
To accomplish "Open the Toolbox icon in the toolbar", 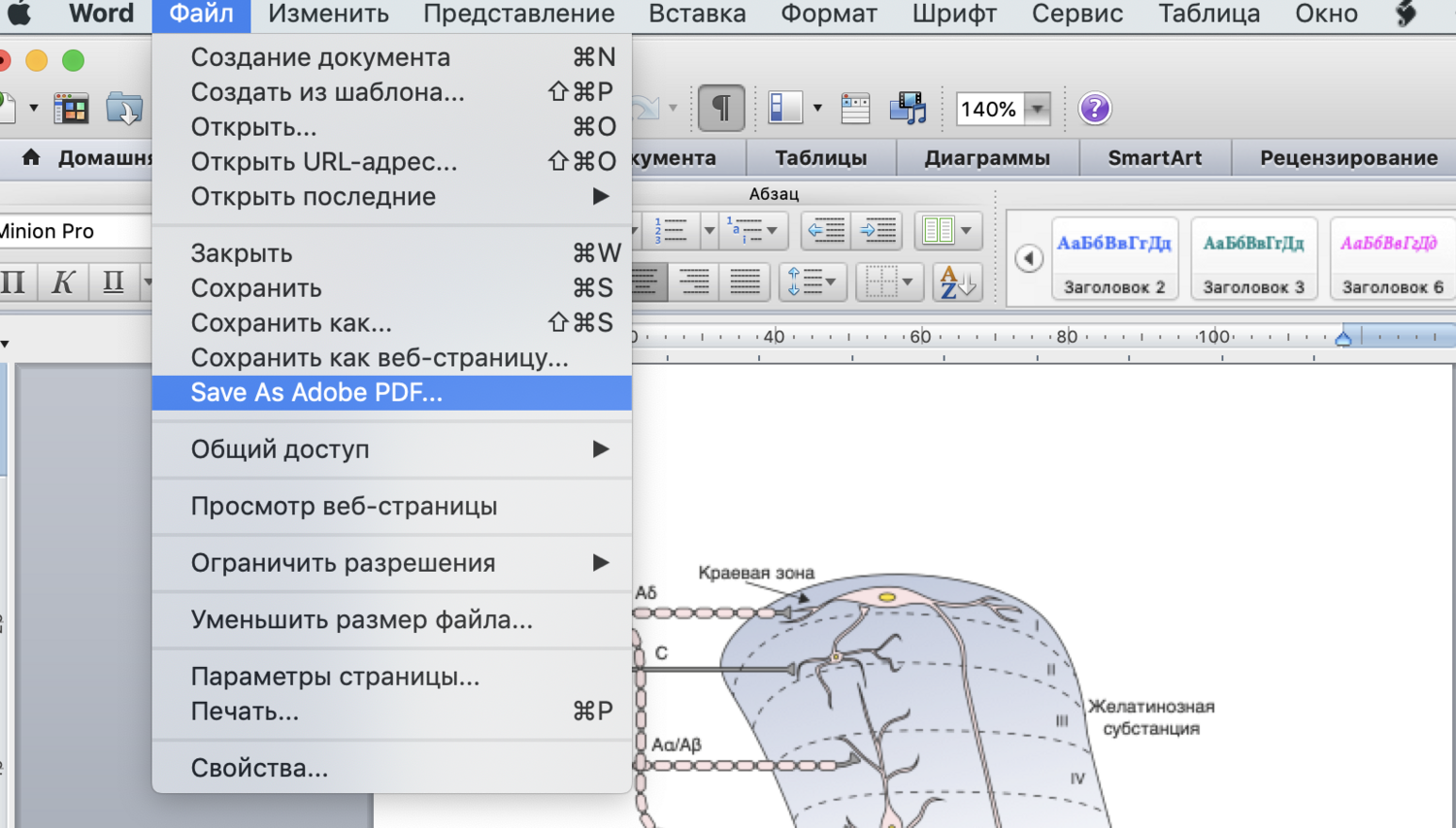I will tap(855, 108).
